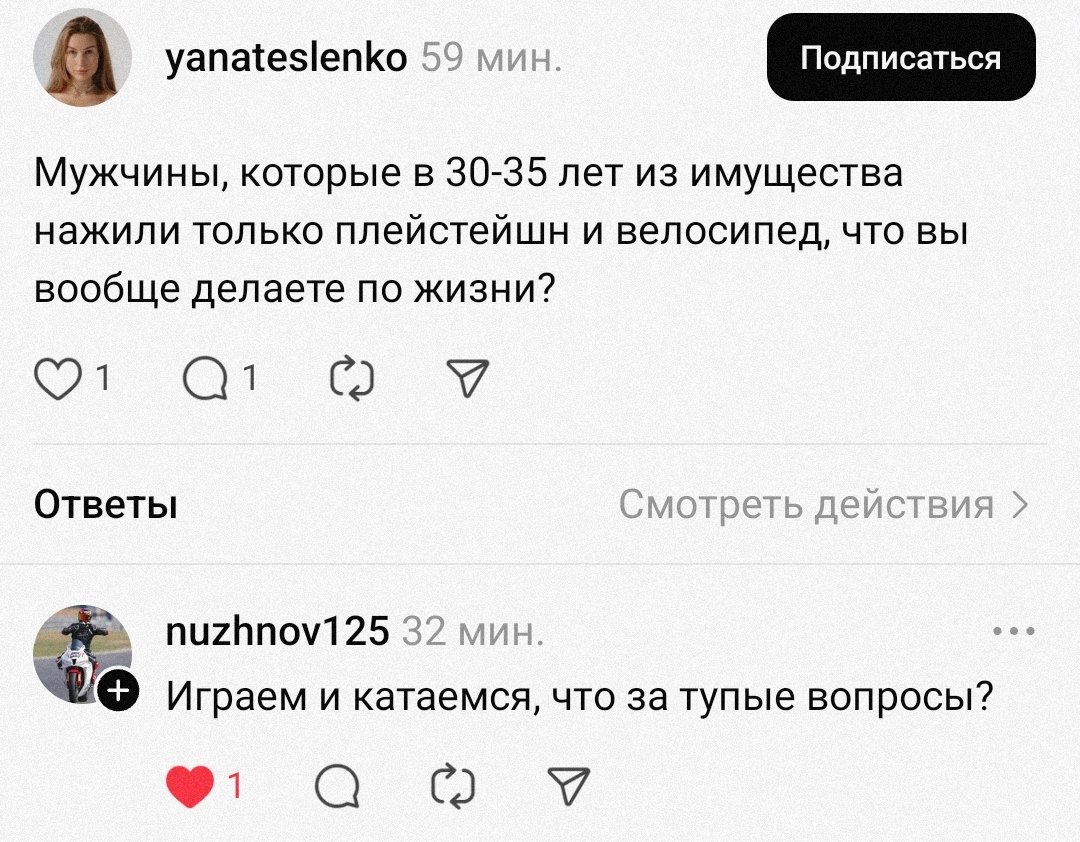View yanateslenko profile picture
1080x842 pixels.
click(83, 57)
